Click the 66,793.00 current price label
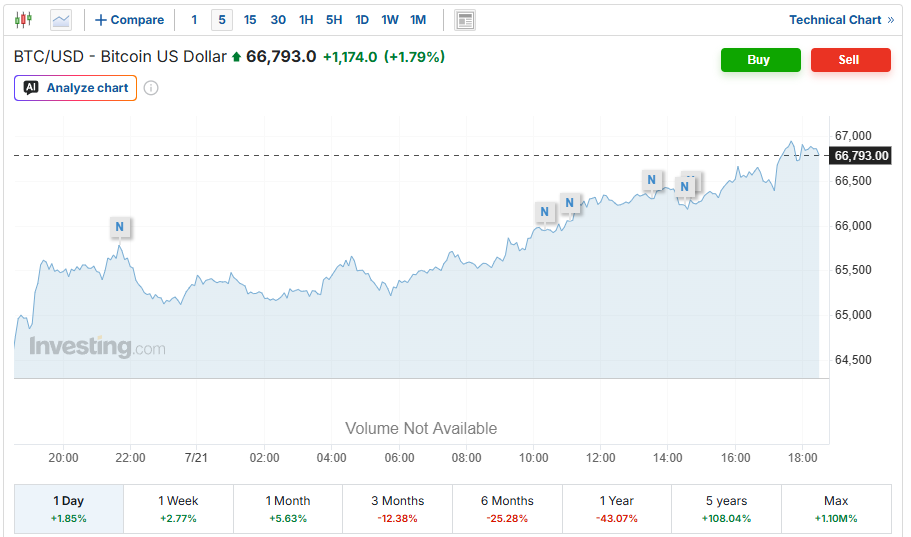This screenshot has height=537, width=911. (x=861, y=156)
